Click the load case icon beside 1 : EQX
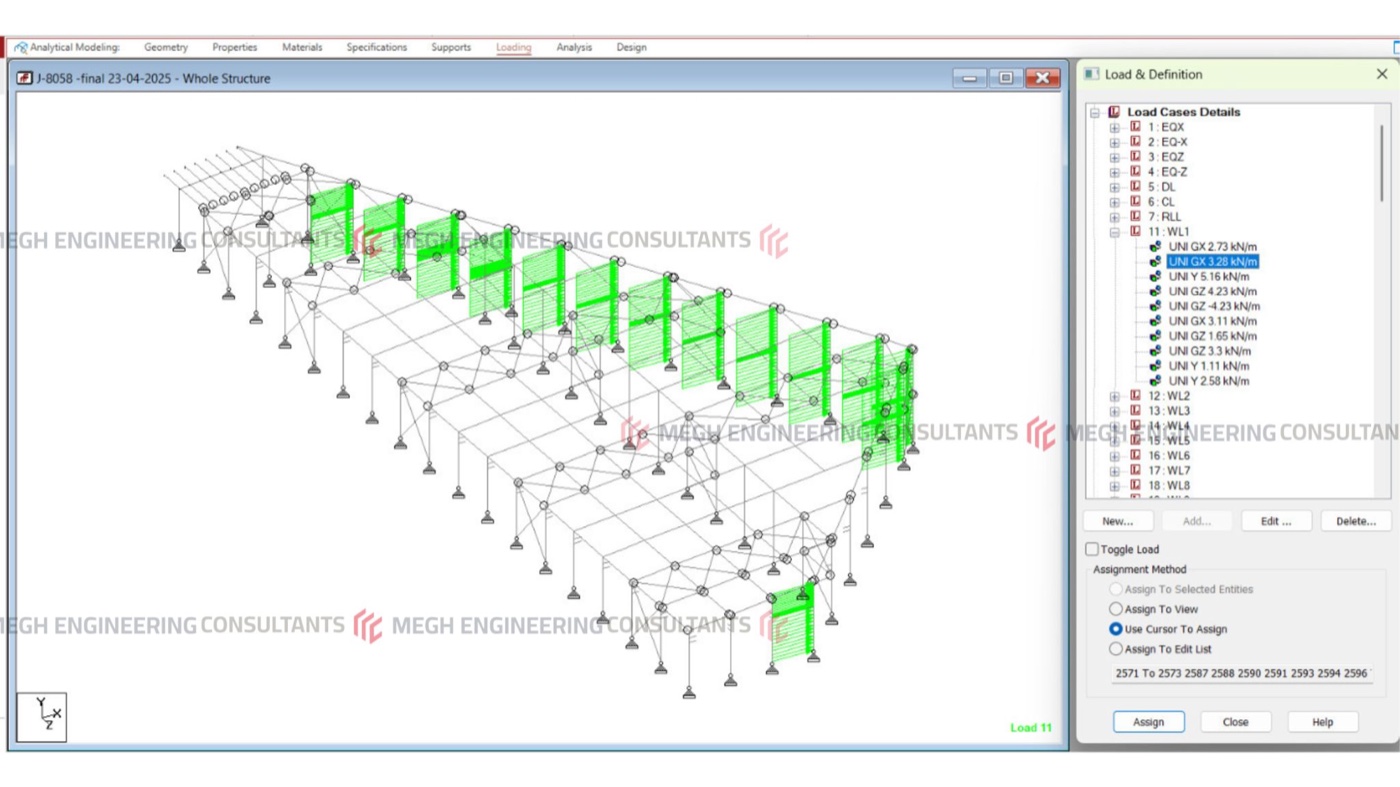 [1135, 127]
